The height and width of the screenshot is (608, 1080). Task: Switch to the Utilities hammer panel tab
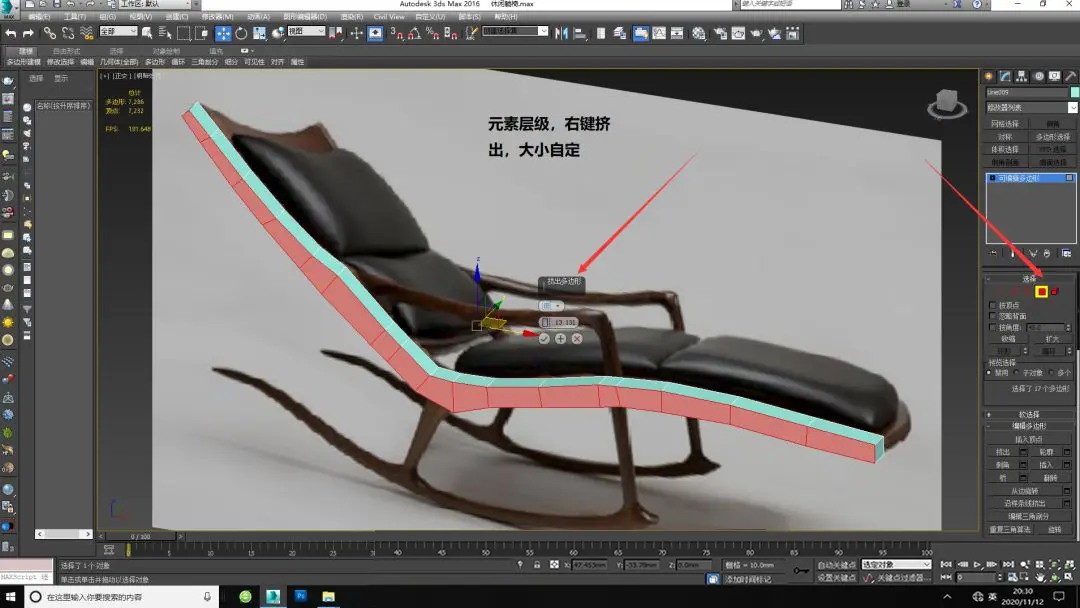click(1070, 76)
